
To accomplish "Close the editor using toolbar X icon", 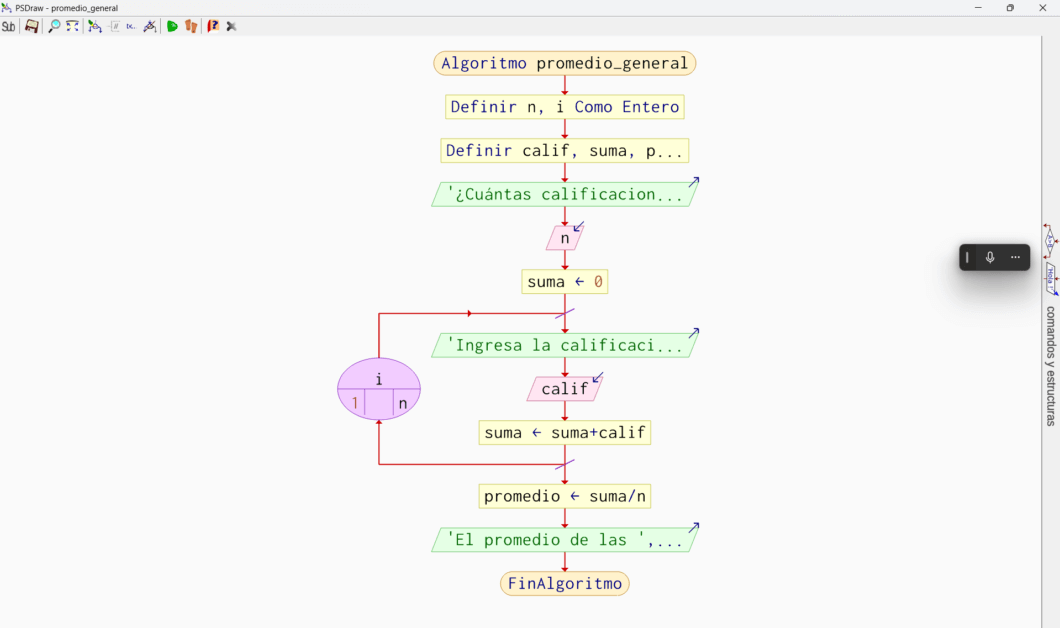I will tap(232, 27).
